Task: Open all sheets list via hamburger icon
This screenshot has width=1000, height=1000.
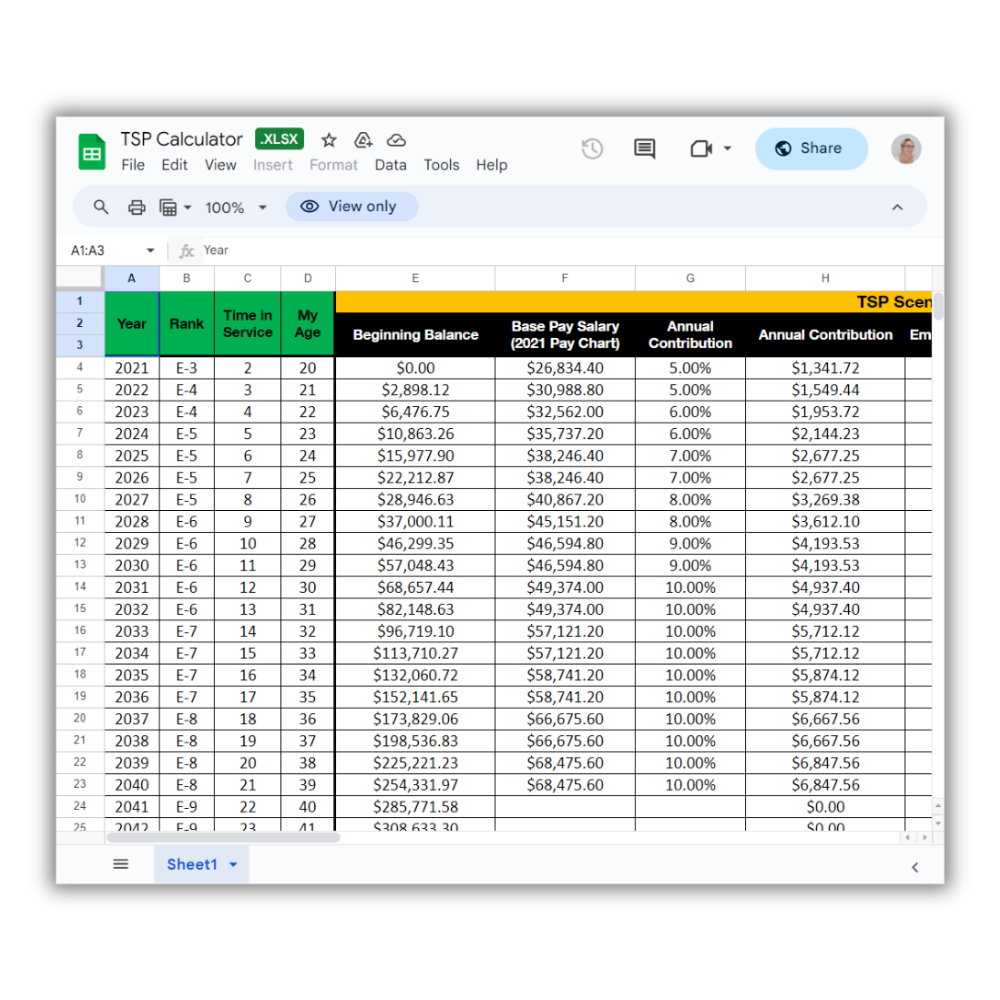Action: point(121,864)
